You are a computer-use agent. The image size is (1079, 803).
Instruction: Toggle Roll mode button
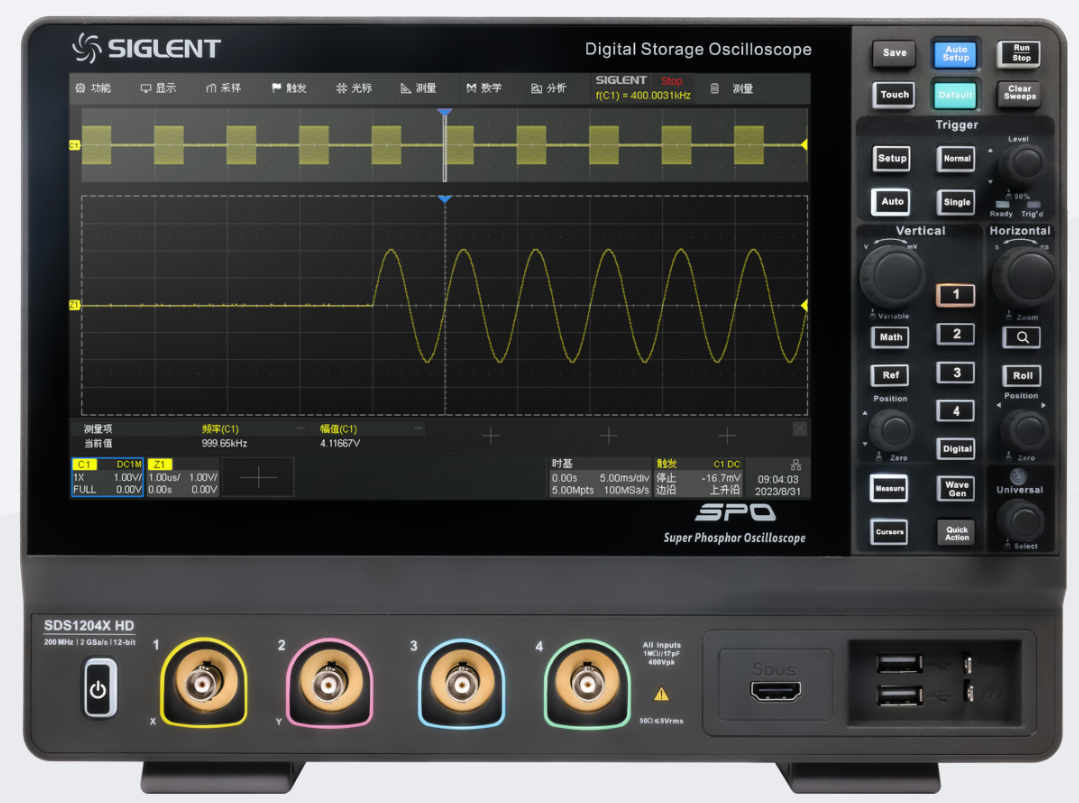click(x=1022, y=376)
